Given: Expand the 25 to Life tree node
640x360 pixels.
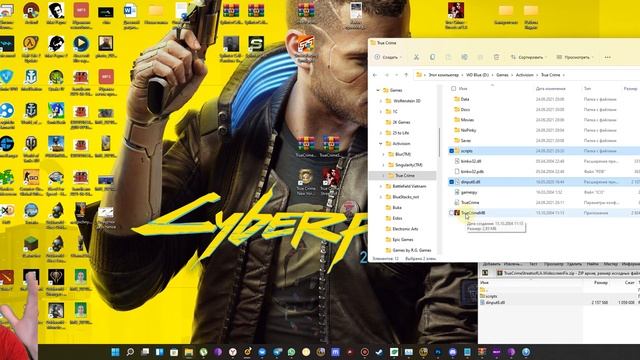Looking at the screenshot, I should pos(381,133).
